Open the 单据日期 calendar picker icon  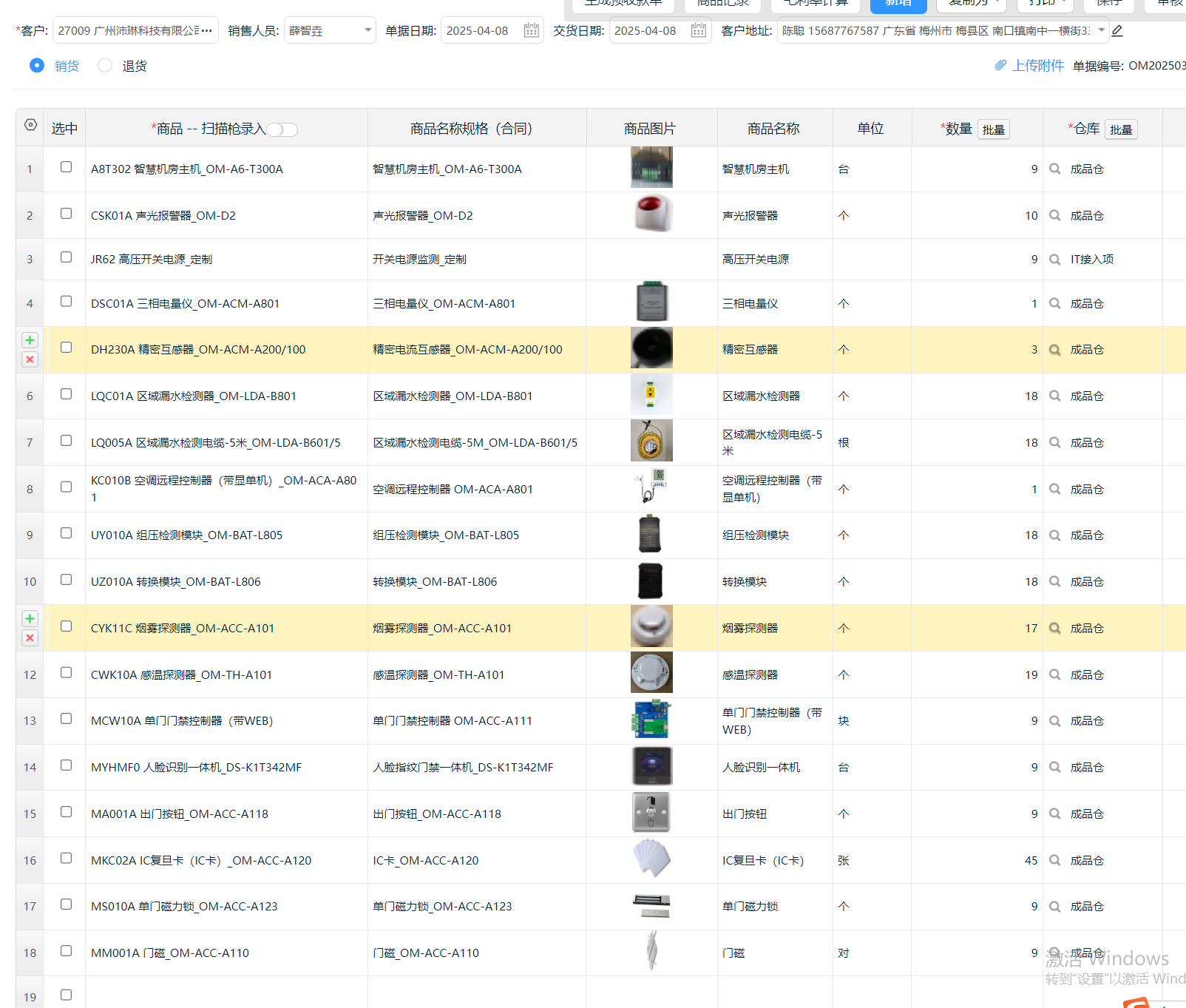click(531, 30)
